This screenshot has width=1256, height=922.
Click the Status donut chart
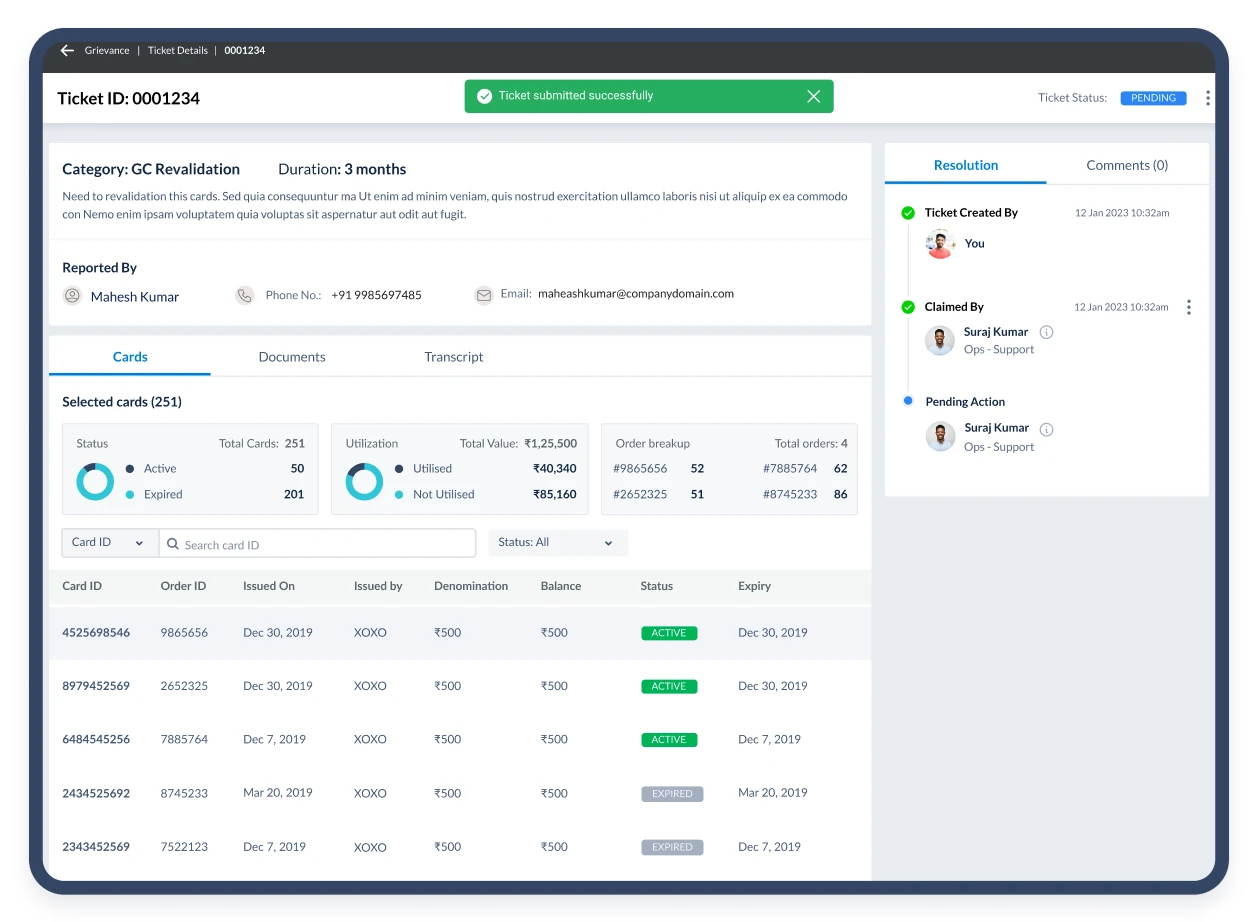tap(95, 482)
